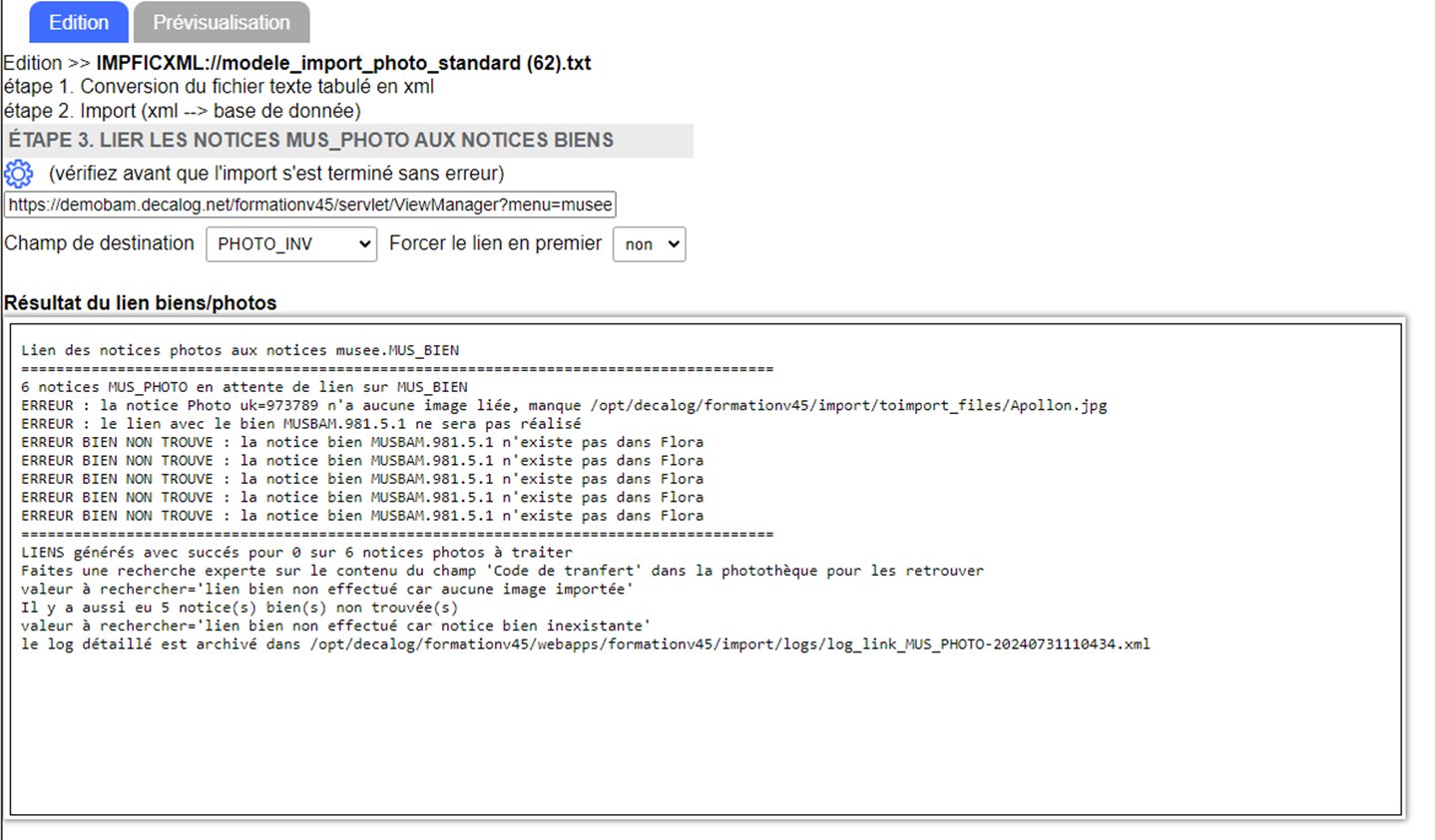
Task: Click the archived log_link_MUS_PHOTO xml path line
Action: tap(585, 644)
